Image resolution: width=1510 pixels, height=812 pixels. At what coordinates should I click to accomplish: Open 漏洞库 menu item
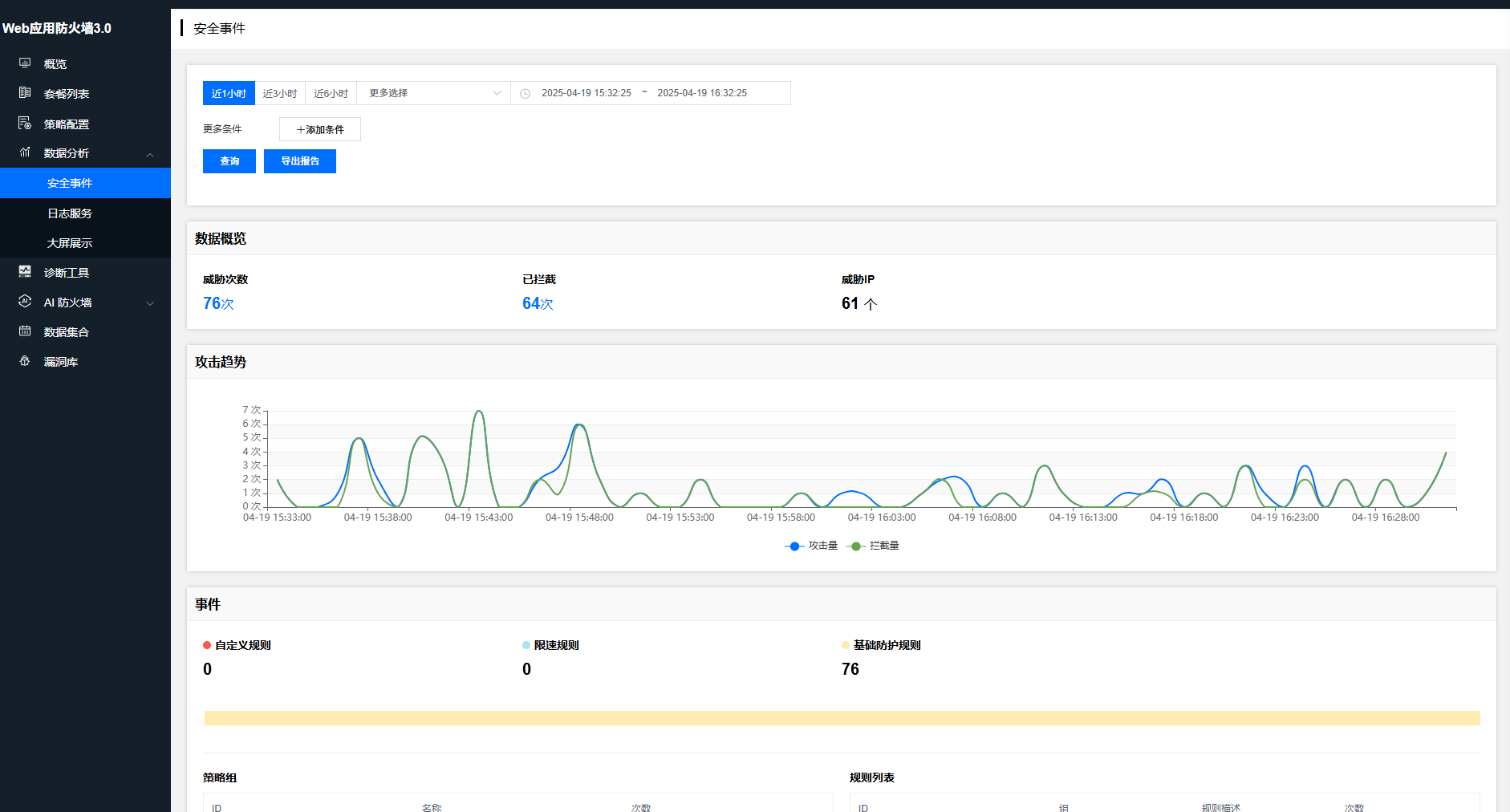pyautogui.click(x=61, y=362)
